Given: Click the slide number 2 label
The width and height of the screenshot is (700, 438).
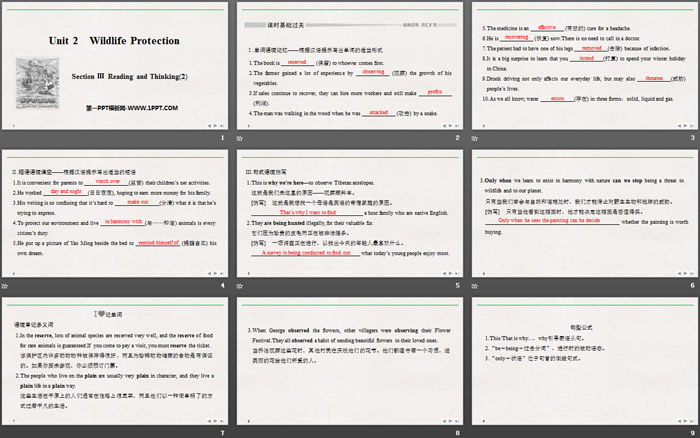Looking at the screenshot, I should click(x=457, y=138).
